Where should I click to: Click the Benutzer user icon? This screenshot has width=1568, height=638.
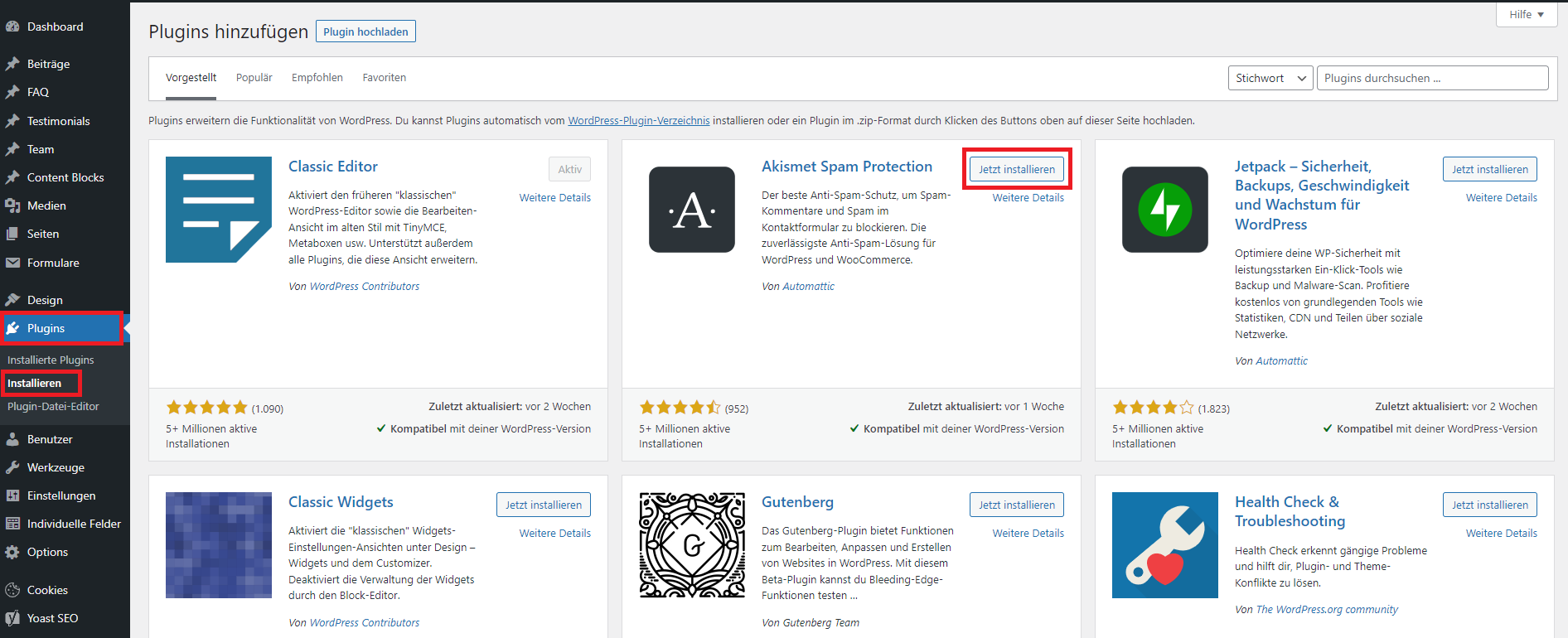click(12, 439)
